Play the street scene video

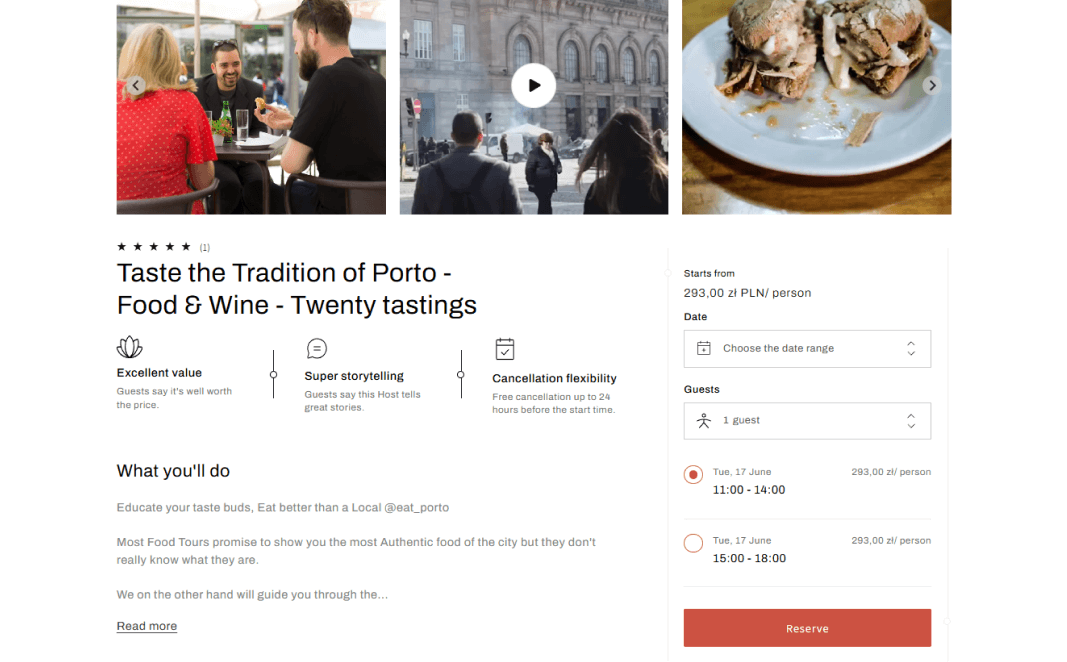534,86
